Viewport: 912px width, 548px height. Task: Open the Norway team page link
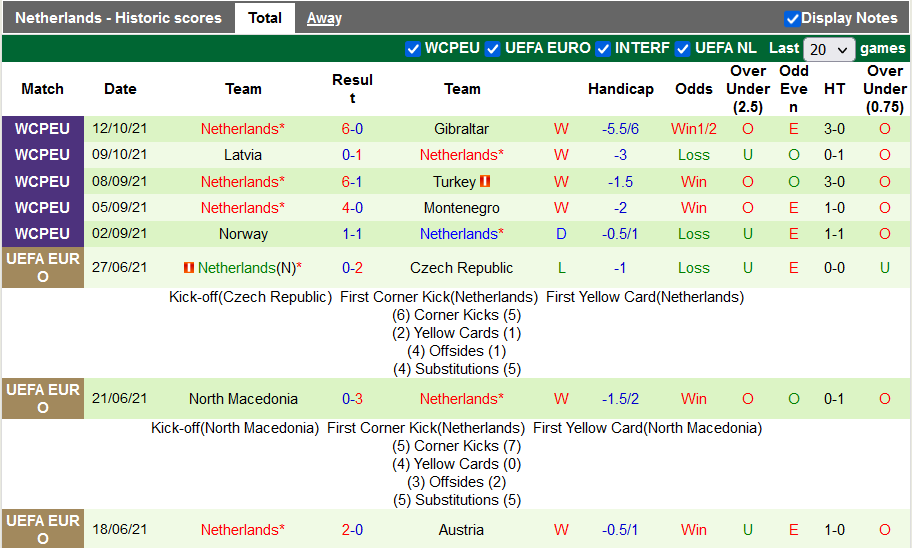(243, 234)
